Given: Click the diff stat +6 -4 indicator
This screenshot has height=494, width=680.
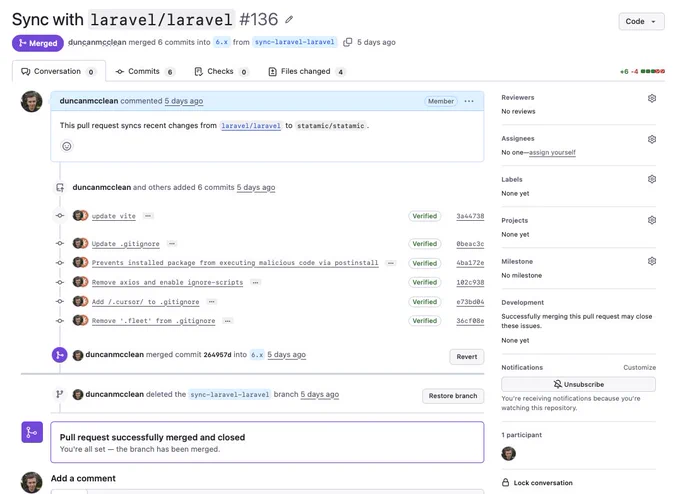Looking at the screenshot, I should tap(642, 72).
